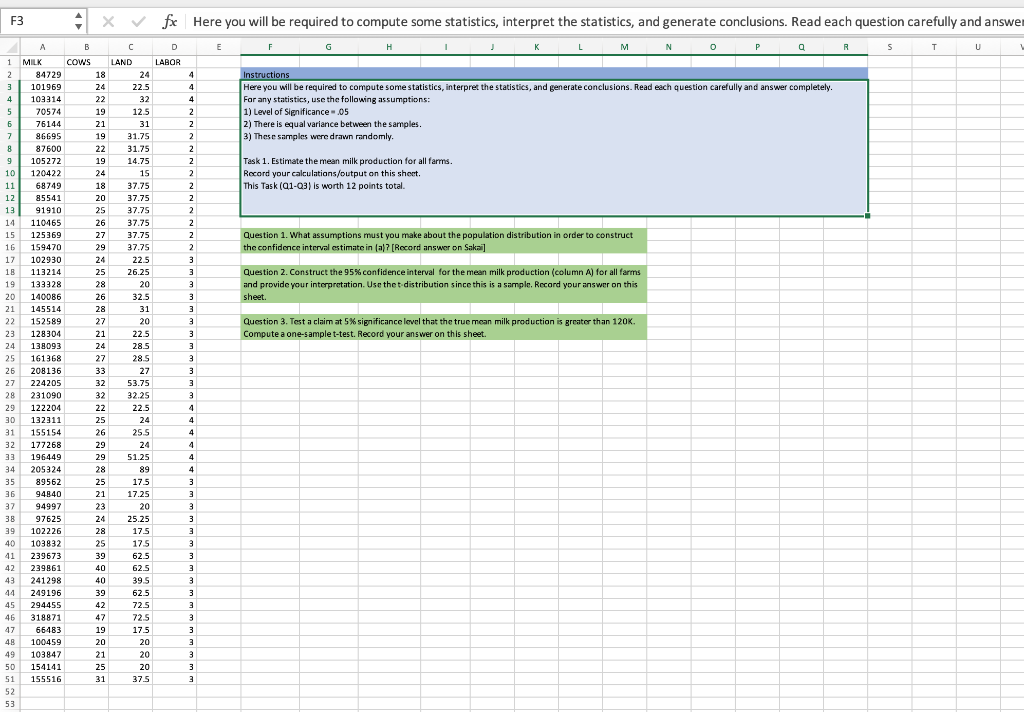
Task: Select milk value 155516
Action: [42, 679]
